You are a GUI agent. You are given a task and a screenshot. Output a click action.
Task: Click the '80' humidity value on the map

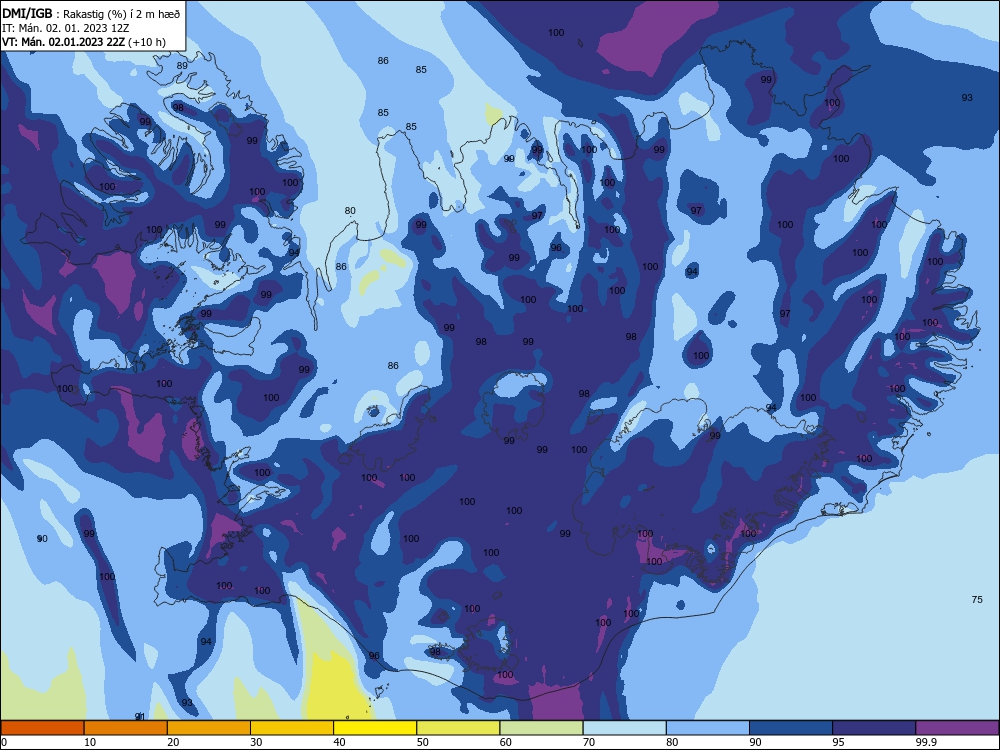tap(350, 210)
